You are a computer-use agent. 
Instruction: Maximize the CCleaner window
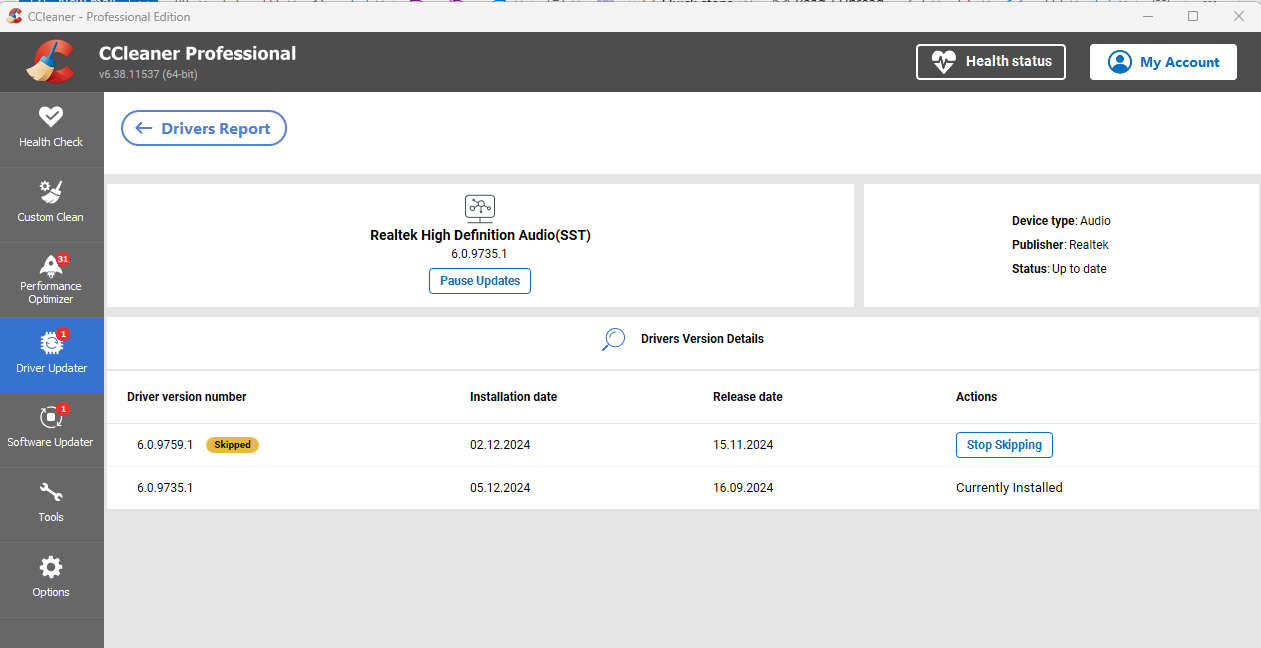[x=1193, y=16]
